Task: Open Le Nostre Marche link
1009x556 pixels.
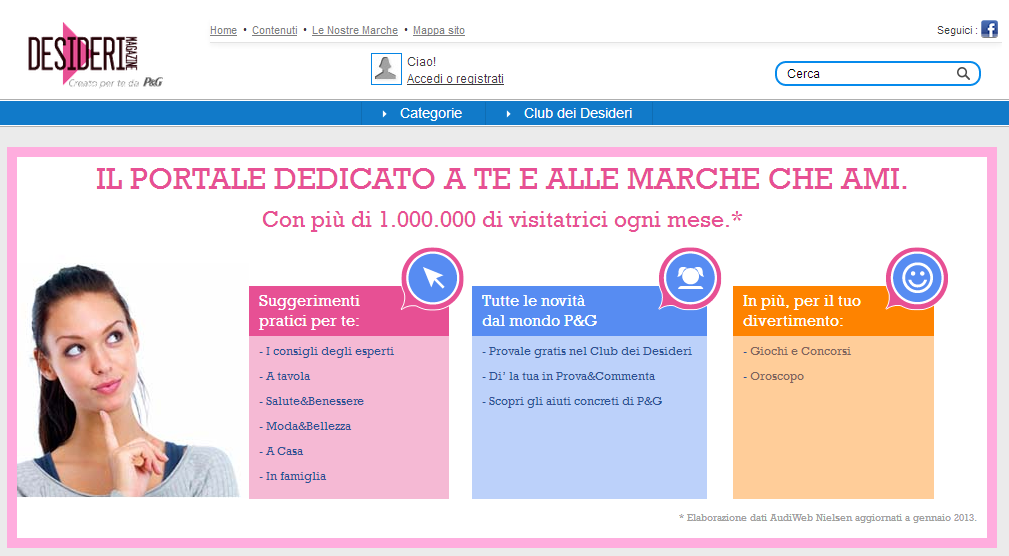Action: pos(355,30)
